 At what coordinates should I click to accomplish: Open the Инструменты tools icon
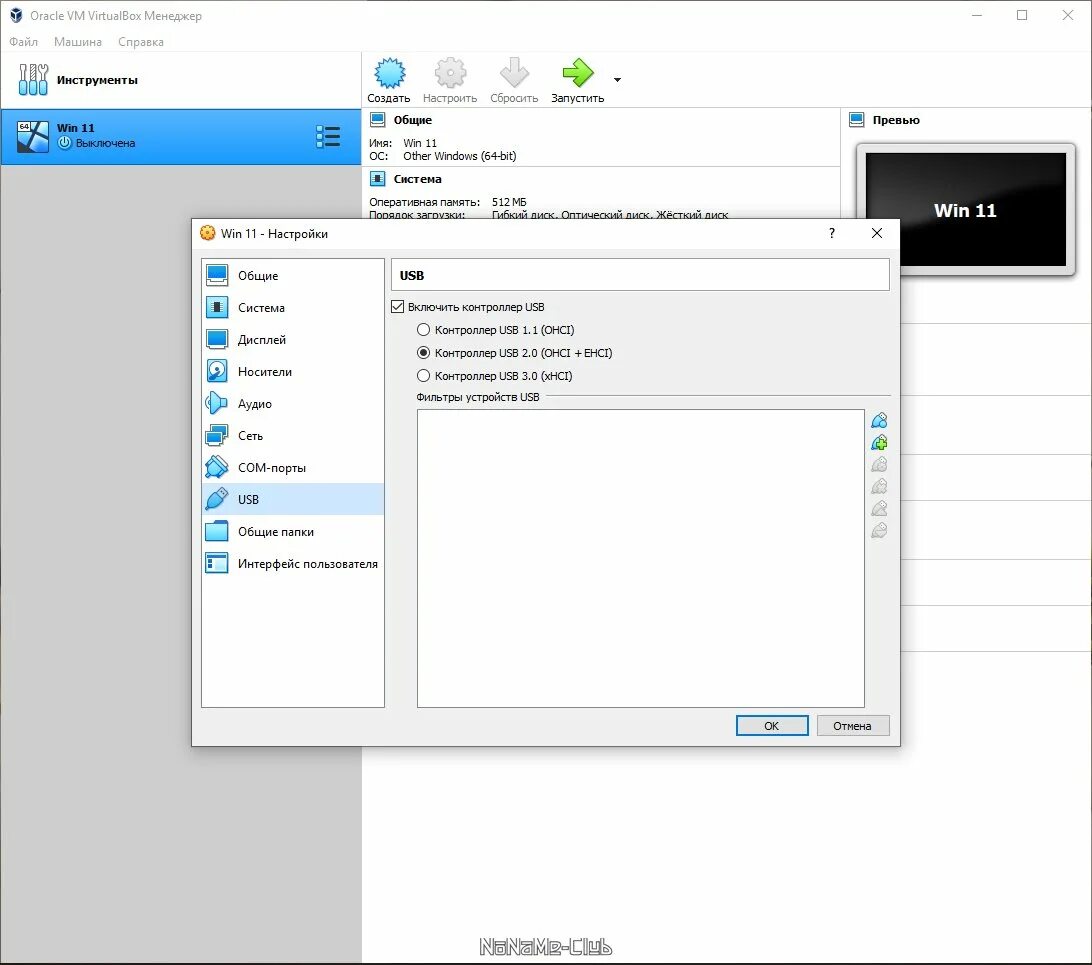pyautogui.click(x=33, y=79)
